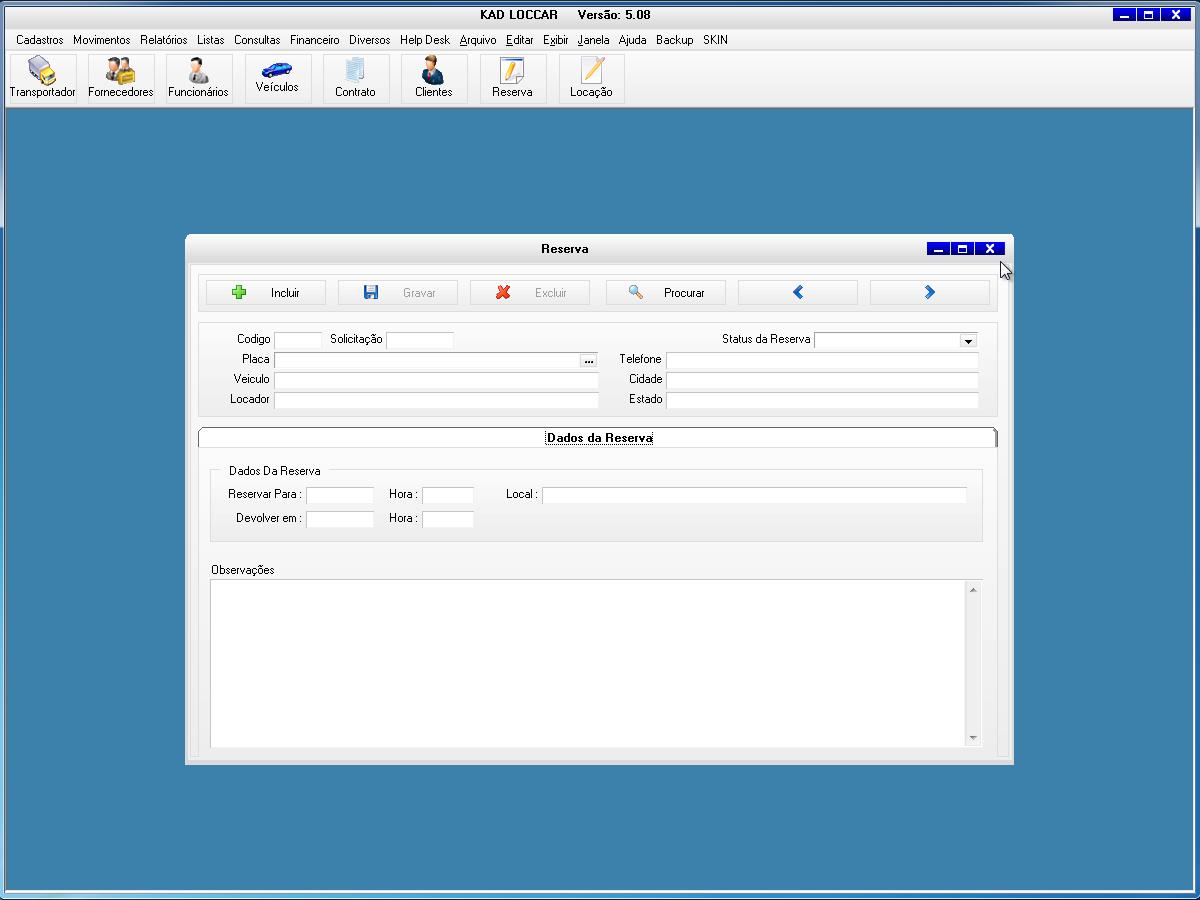Focus the Reservar Para date field
This screenshot has height=900, width=1200.
(340, 495)
